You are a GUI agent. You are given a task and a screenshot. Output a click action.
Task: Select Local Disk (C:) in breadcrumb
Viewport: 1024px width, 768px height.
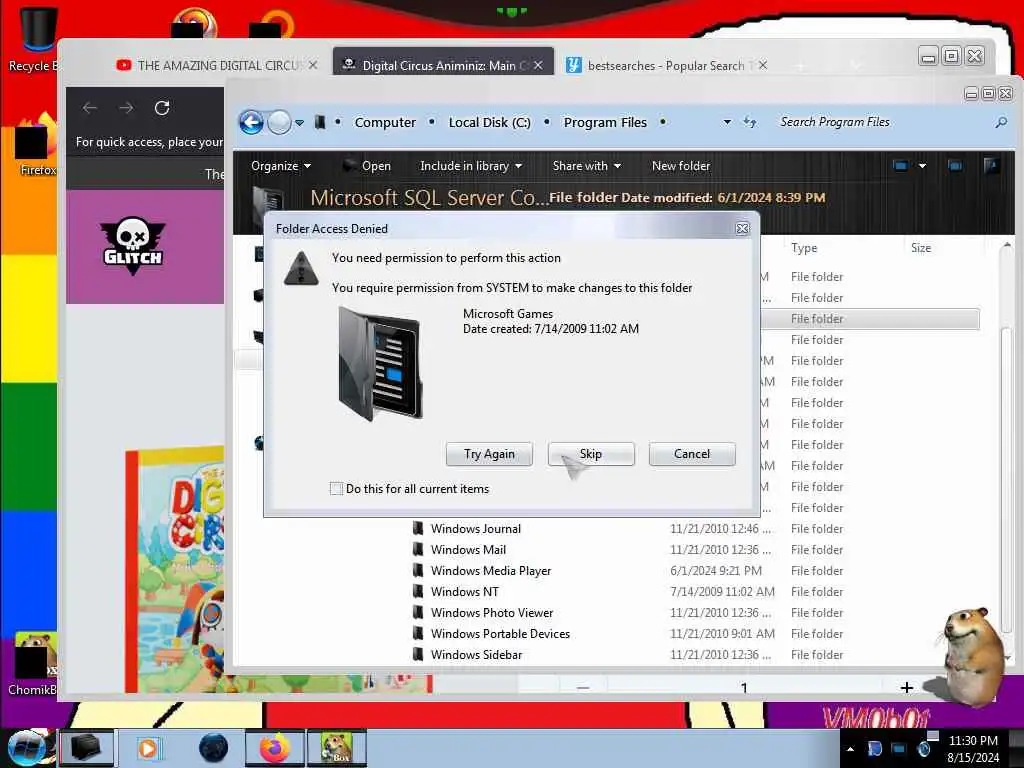(x=489, y=122)
